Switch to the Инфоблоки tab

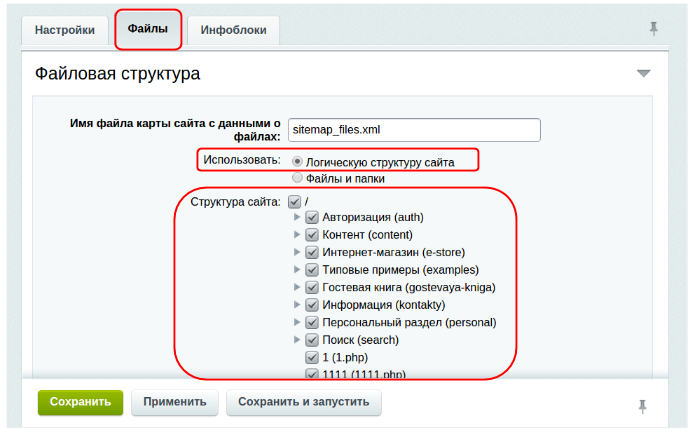click(x=233, y=30)
